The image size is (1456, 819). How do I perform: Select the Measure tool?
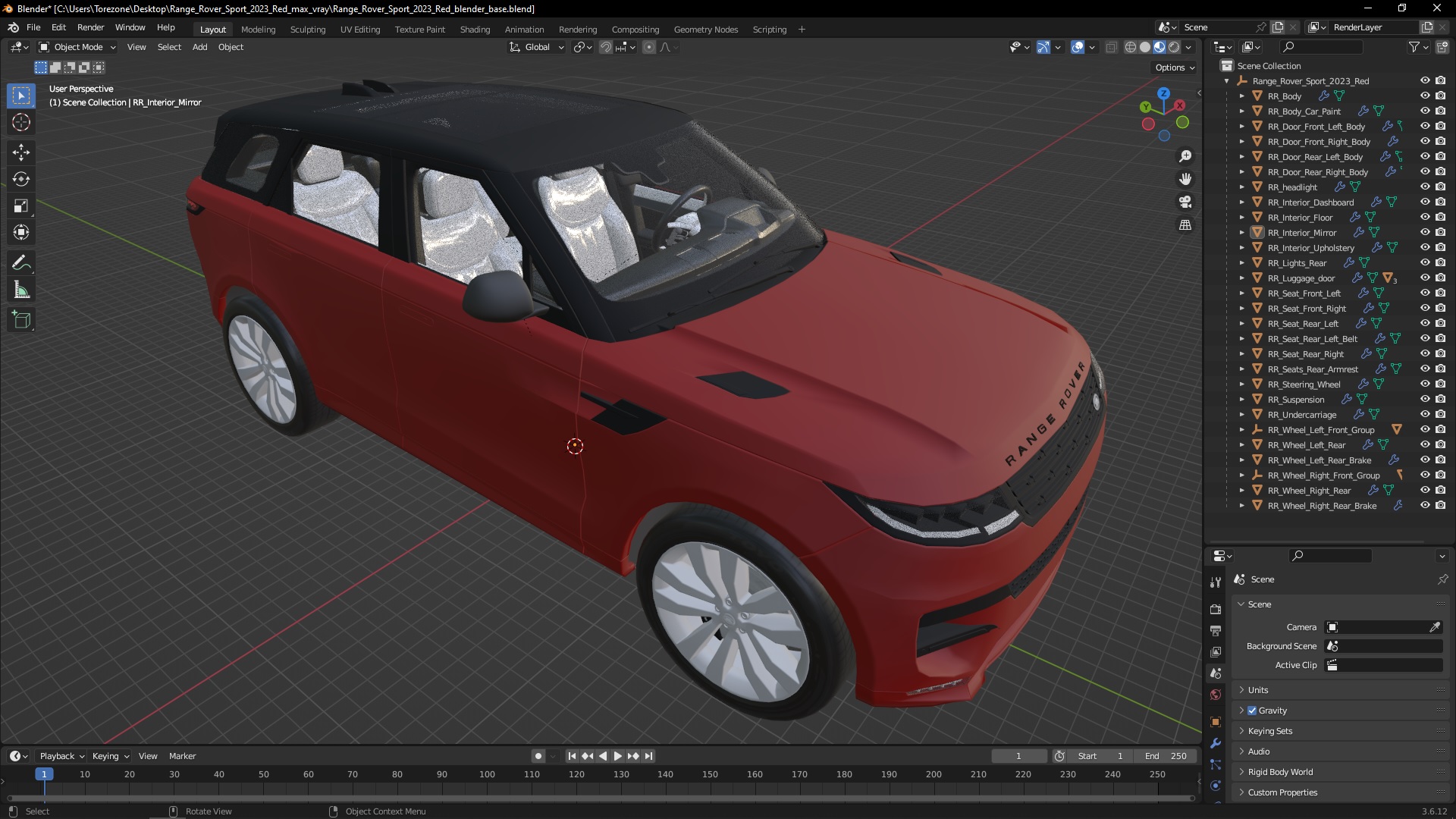tap(21, 290)
